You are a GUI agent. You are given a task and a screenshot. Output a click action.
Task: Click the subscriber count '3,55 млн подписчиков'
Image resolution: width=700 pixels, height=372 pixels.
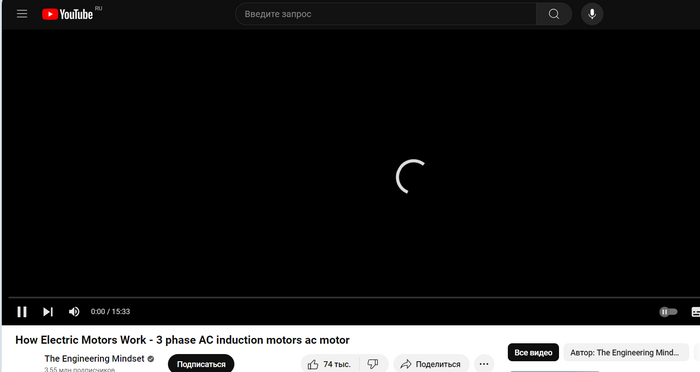tap(79, 369)
